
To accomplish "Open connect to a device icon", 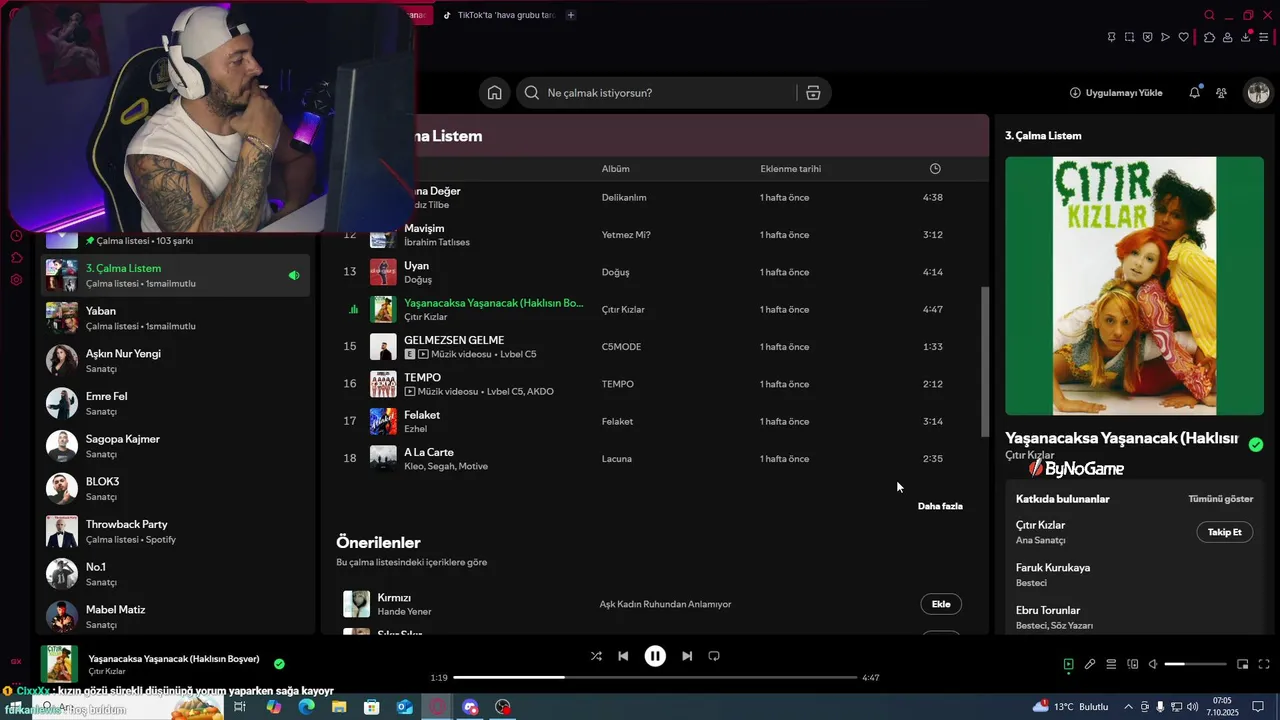I will (x=1133, y=664).
